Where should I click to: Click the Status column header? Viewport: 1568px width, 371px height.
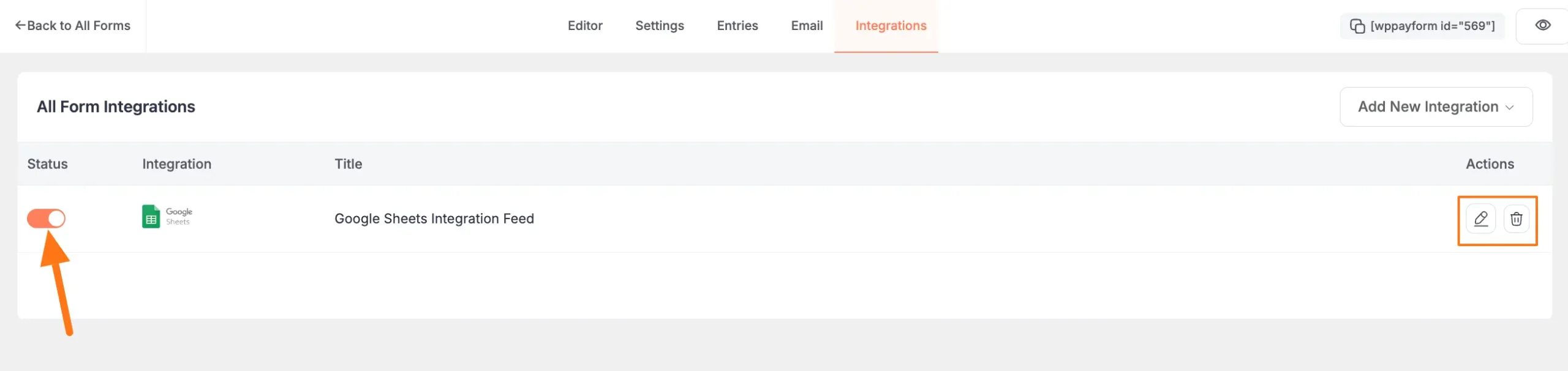click(x=47, y=164)
